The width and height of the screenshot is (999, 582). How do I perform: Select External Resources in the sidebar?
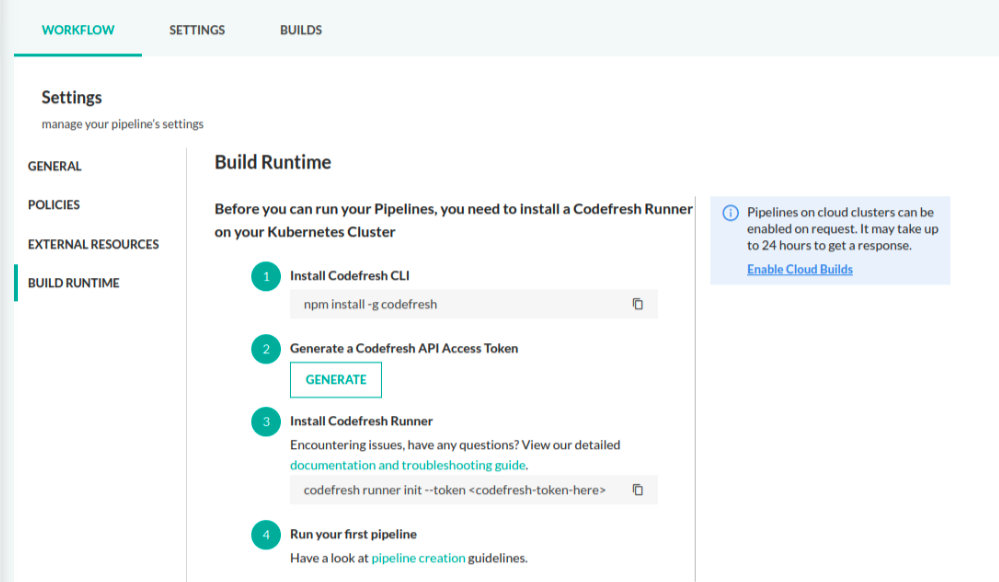coord(93,244)
